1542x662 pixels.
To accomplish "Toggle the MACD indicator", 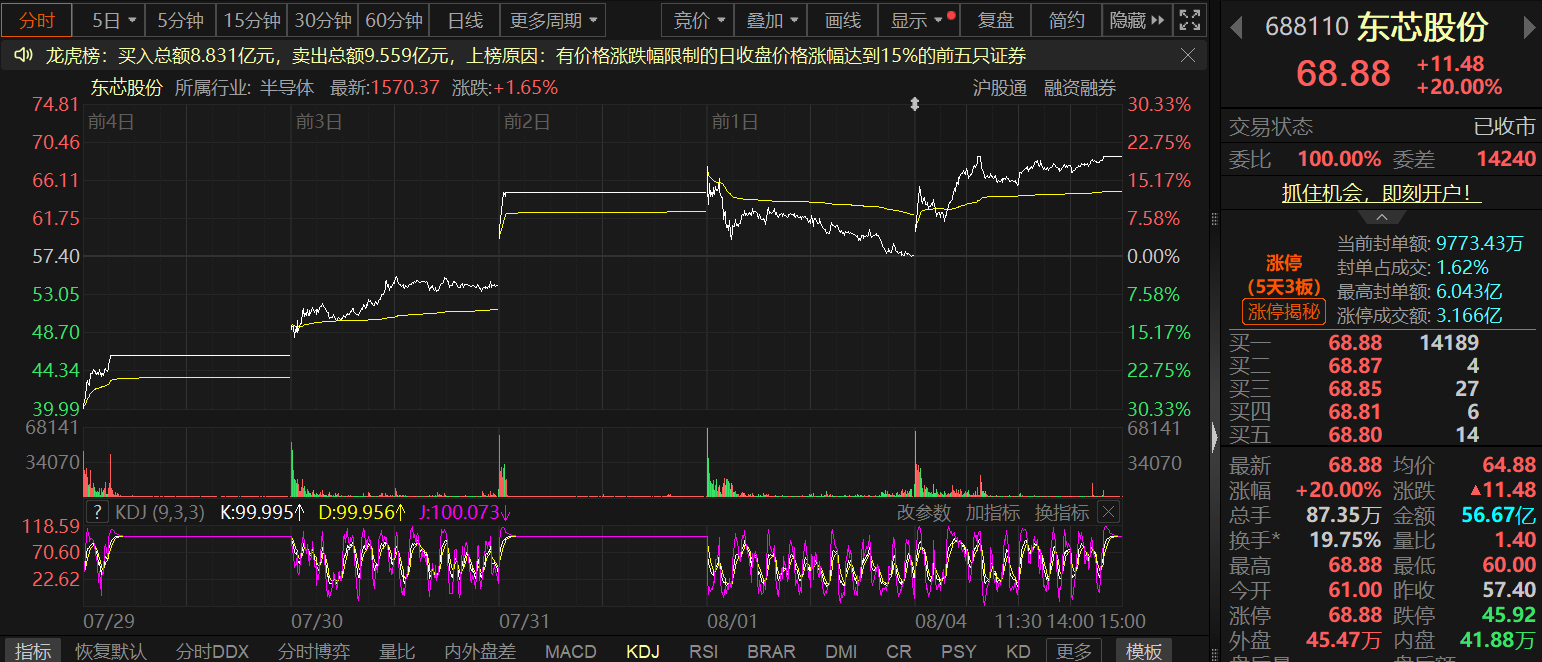I will point(572,651).
